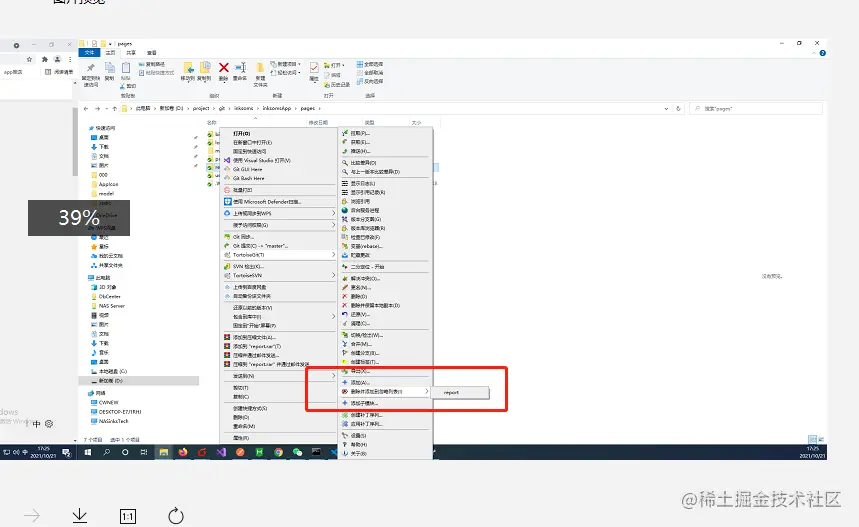Open WeChat from the taskbar

tap(297, 452)
